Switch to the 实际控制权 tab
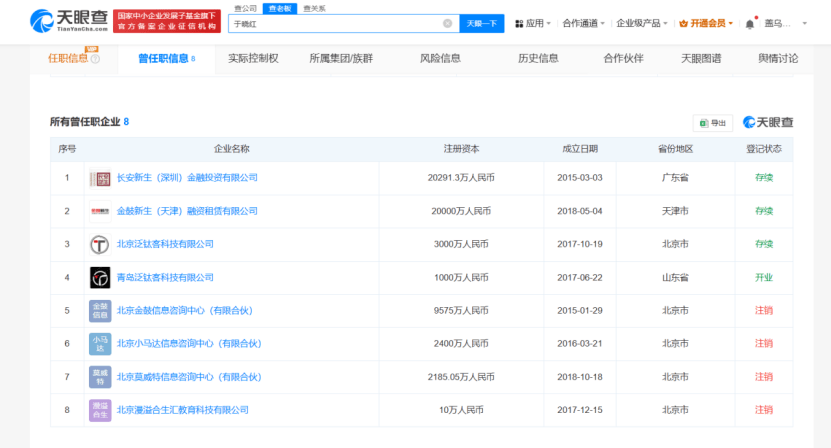 click(253, 59)
